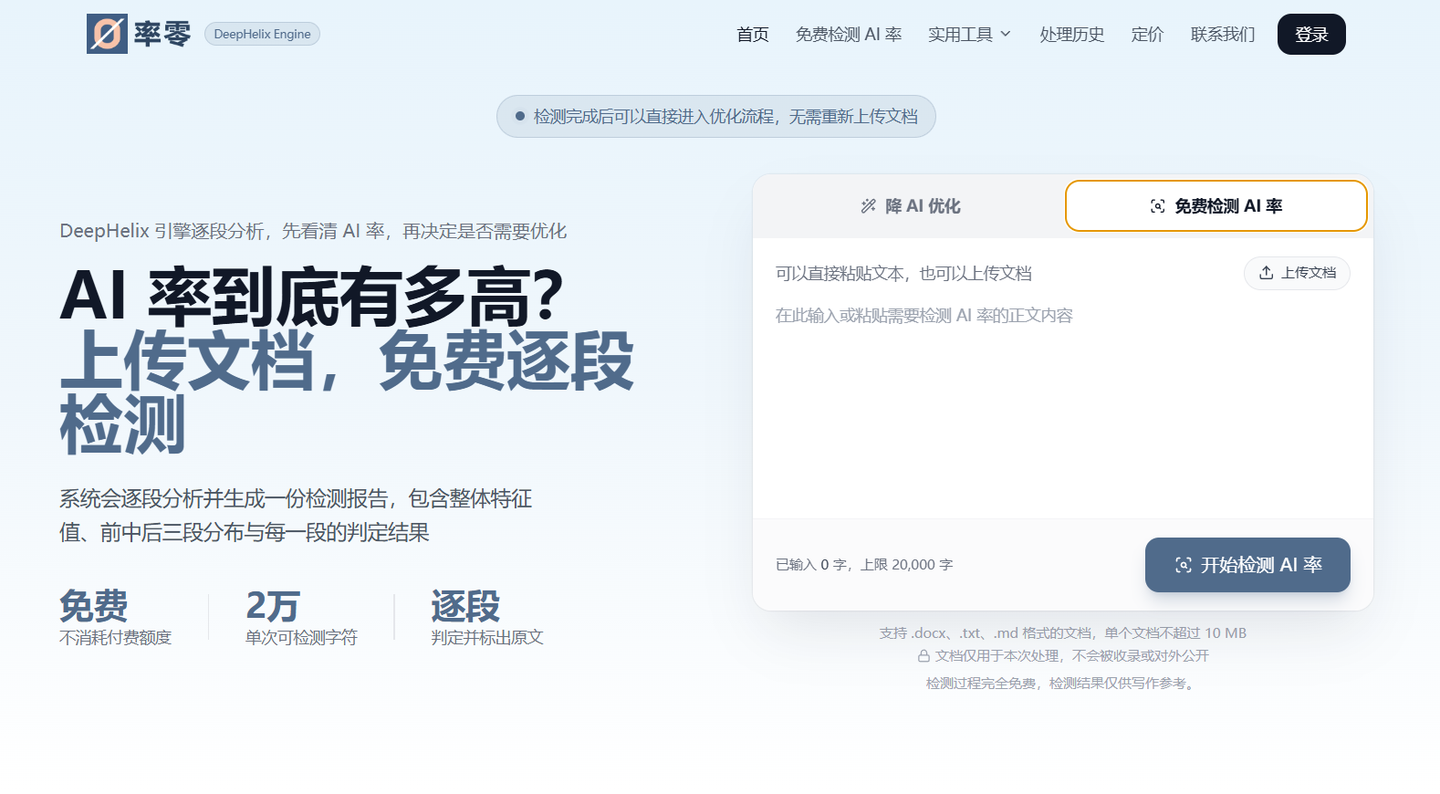Image resolution: width=1440 pixels, height=794 pixels.
Task: Click '单次可检测字符' caption
Action: (x=301, y=637)
